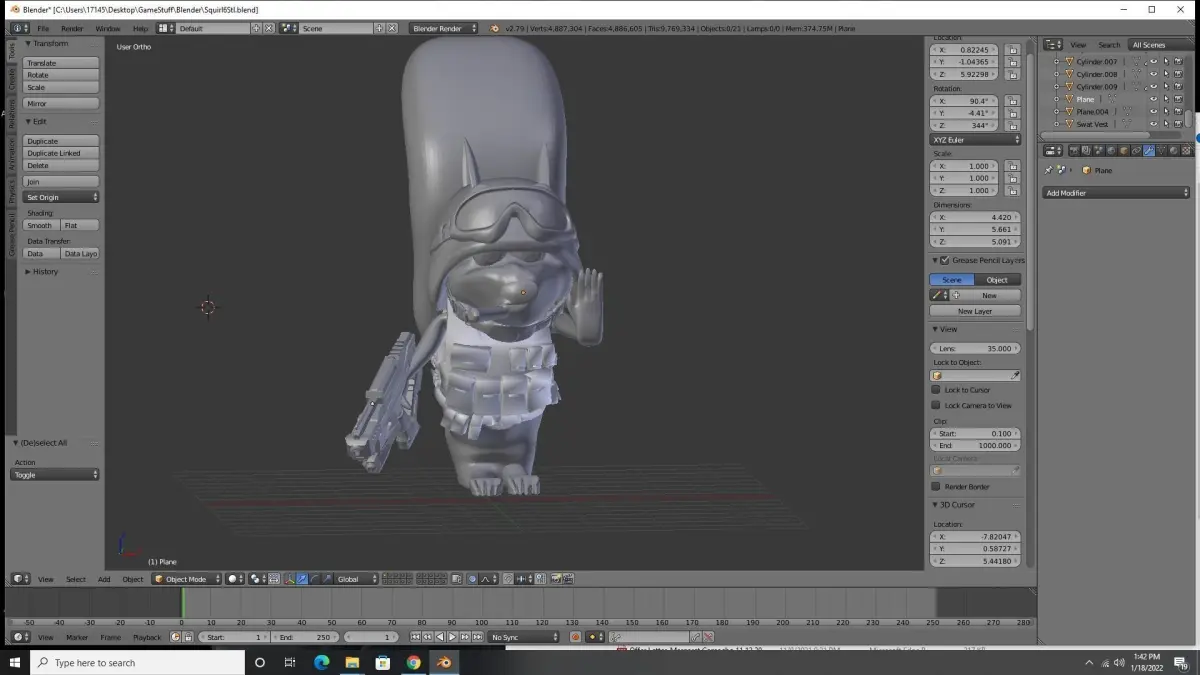The width and height of the screenshot is (1200, 675).
Task: Open the mesh Data properties triangle icon
Action: coord(1161,150)
